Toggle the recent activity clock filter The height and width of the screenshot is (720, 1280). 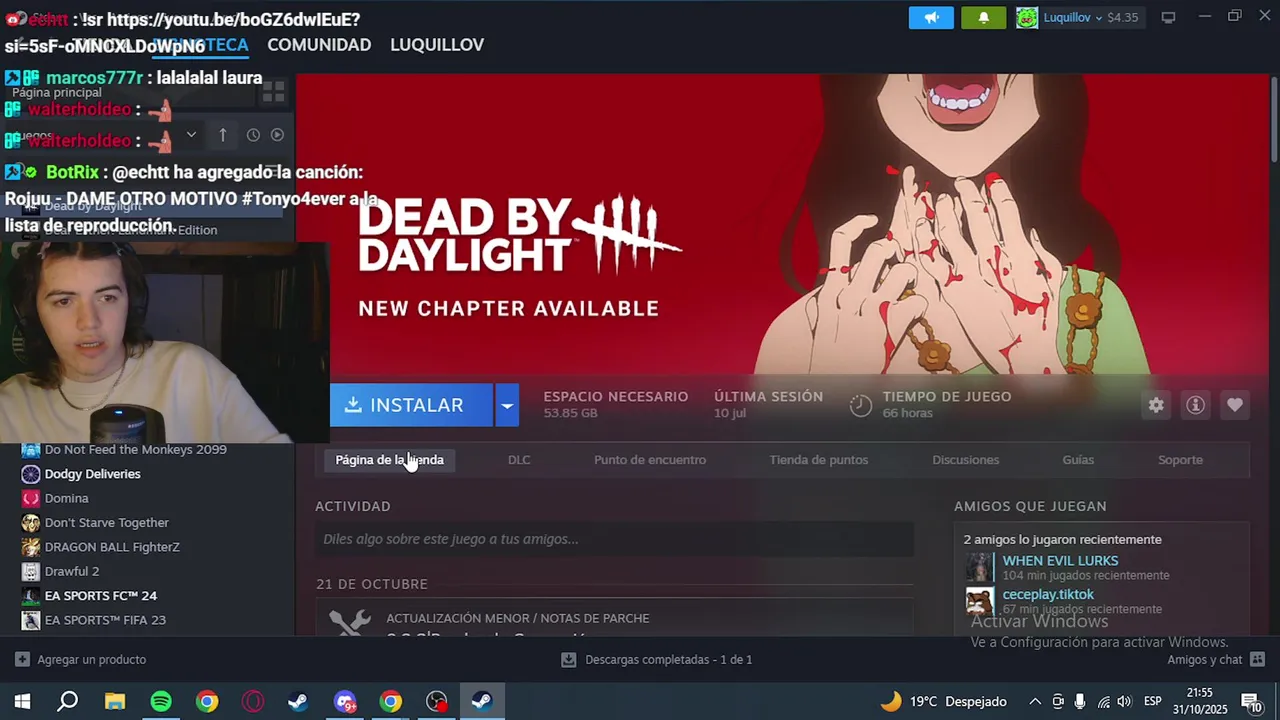pyautogui.click(x=253, y=135)
